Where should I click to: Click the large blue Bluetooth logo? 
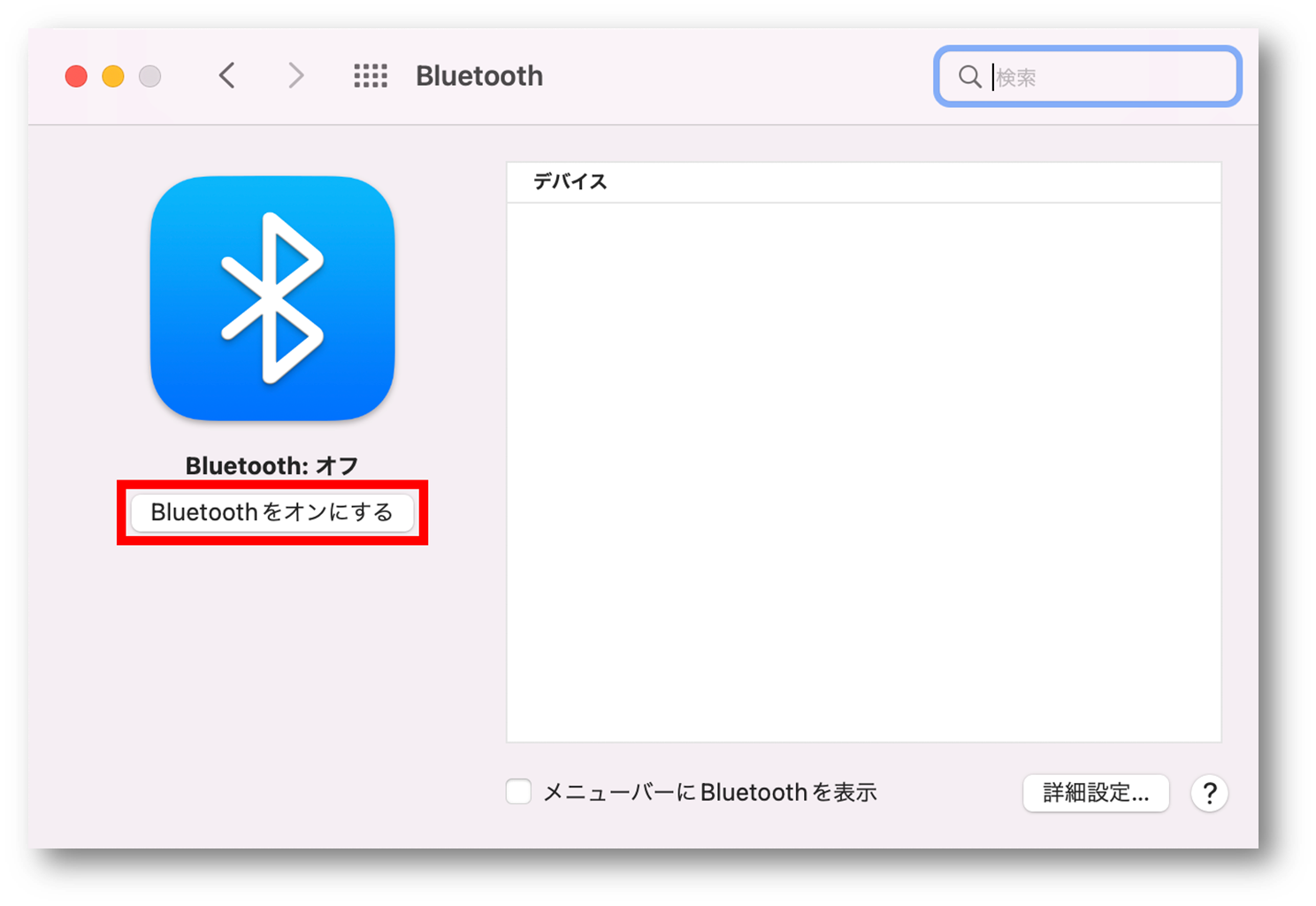(x=272, y=298)
